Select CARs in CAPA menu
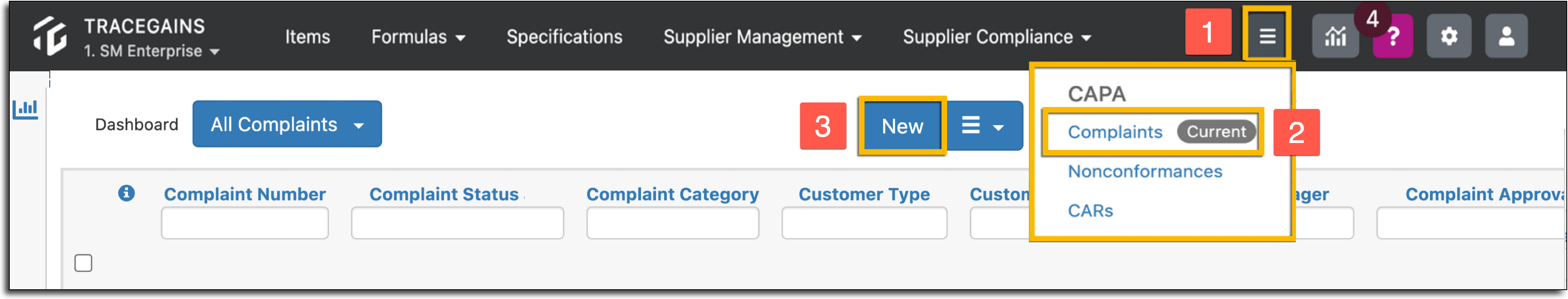The height and width of the screenshot is (299, 1568). pyautogui.click(x=1090, y=211)
